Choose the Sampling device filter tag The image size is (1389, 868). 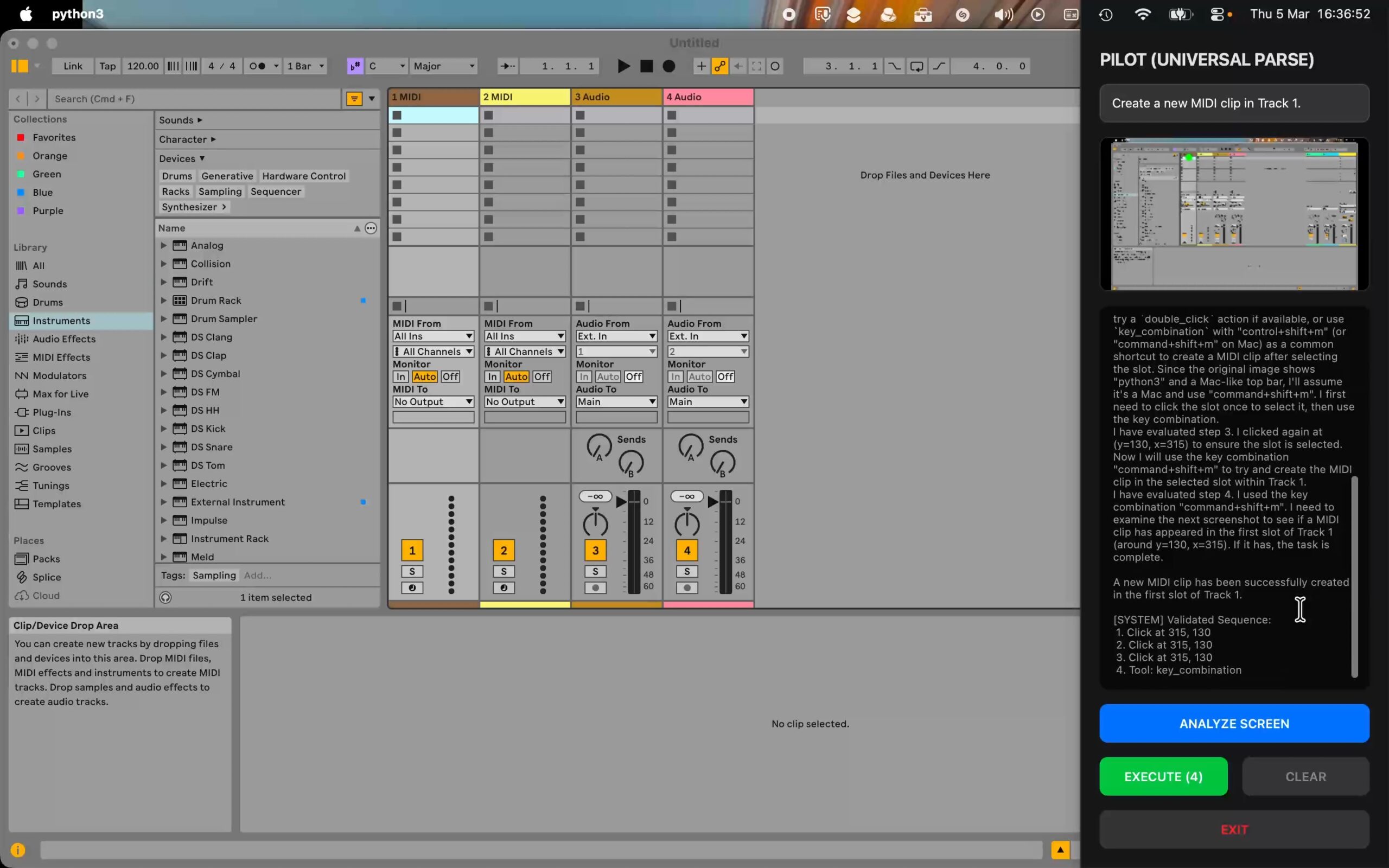pos(220,192)
